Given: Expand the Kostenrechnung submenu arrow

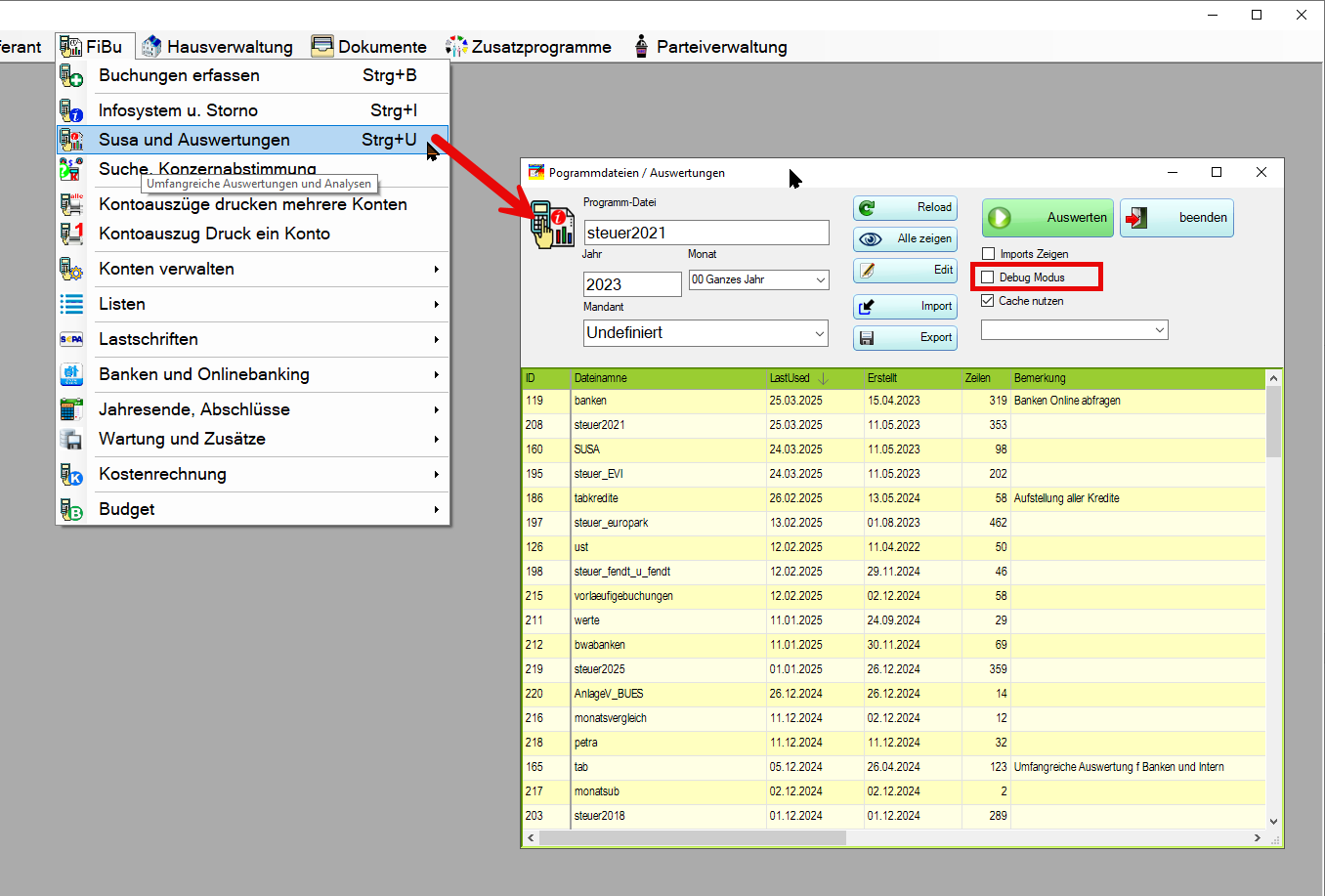Looking at the screenshot, I should tap(436, 474).
